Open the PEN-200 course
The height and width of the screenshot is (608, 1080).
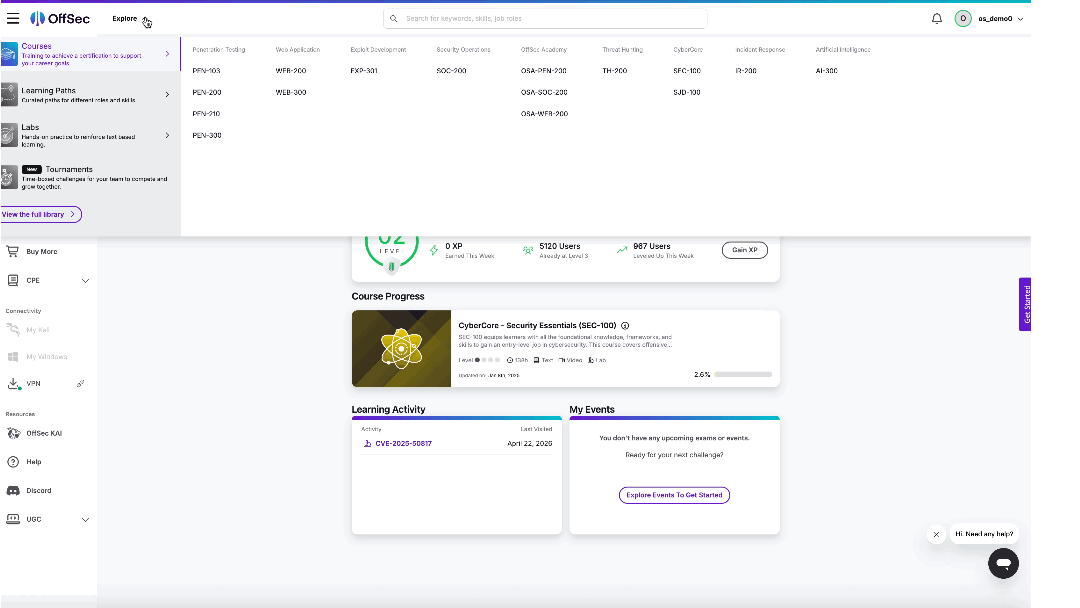click(x=207, y=92)
